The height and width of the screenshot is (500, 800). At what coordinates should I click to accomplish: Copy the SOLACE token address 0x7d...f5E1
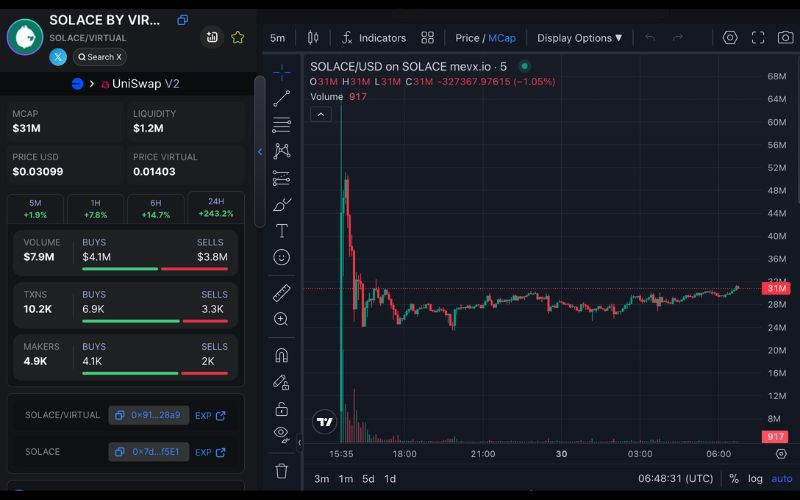pyautogui.click(x=148, y=452)
